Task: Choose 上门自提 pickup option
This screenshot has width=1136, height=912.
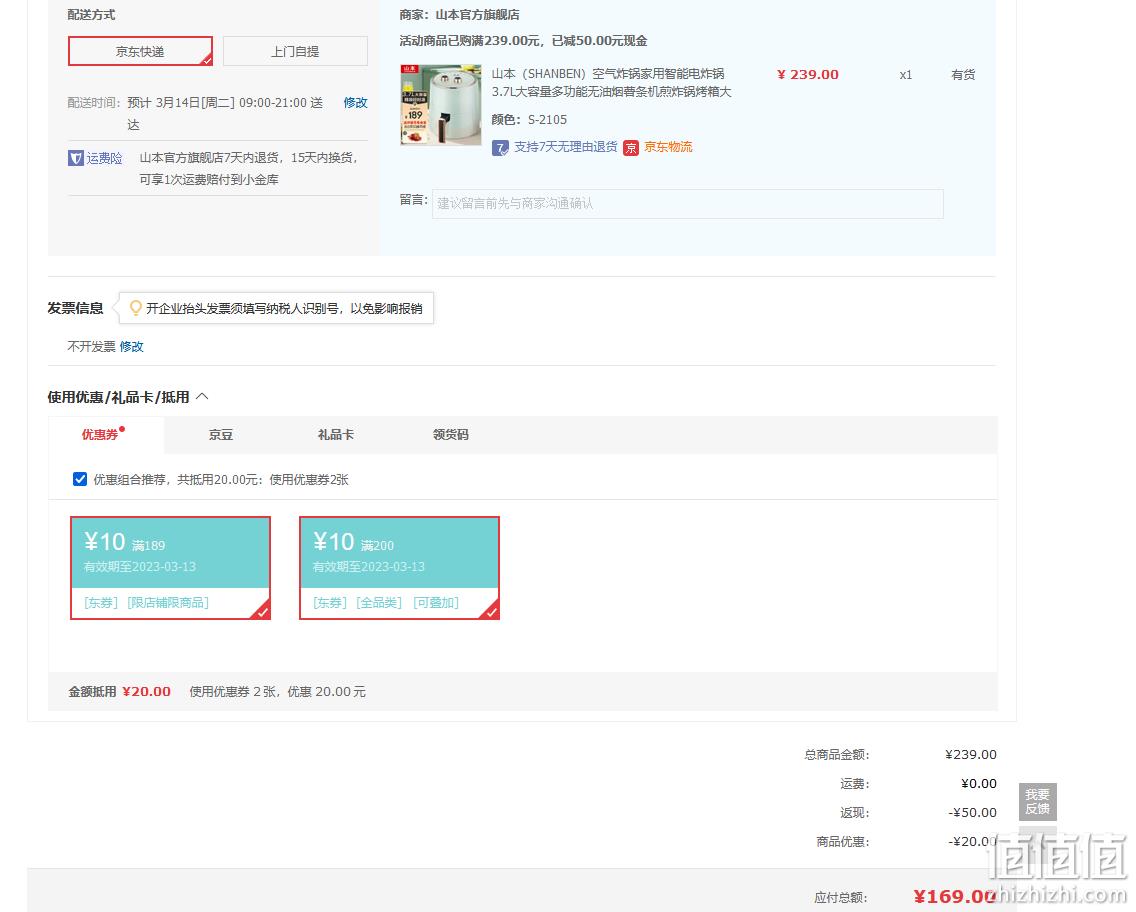Action: [x=295, y=51]
